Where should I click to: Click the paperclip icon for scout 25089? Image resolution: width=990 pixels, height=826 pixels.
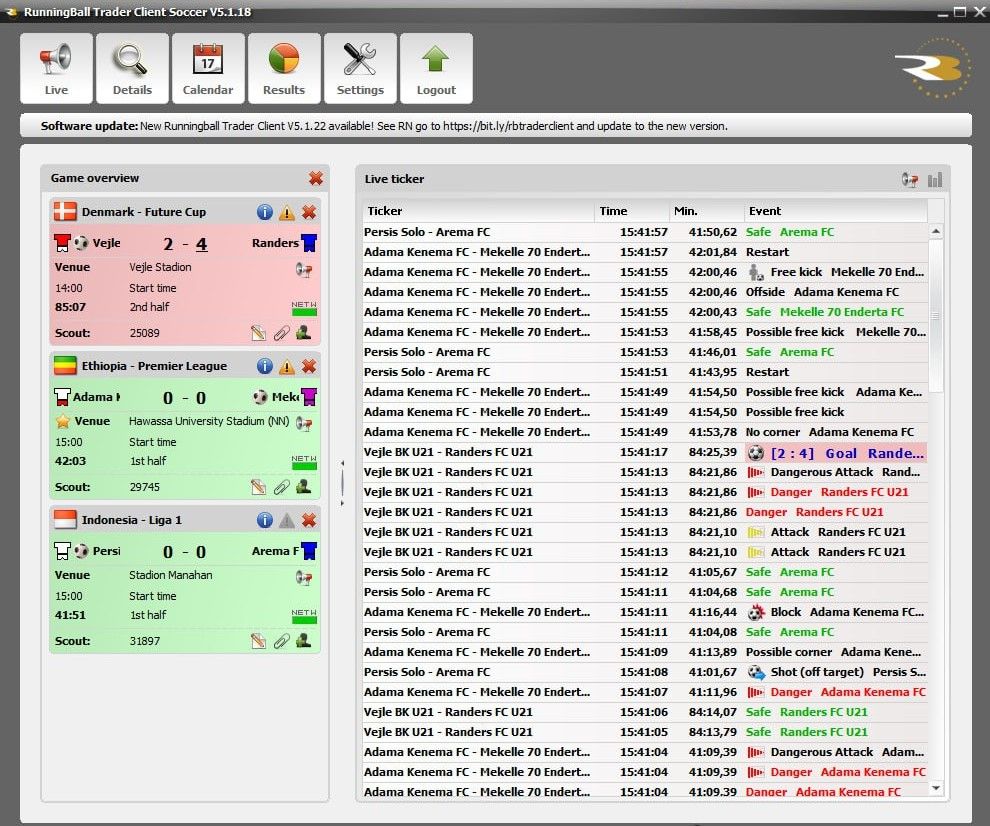282,333
